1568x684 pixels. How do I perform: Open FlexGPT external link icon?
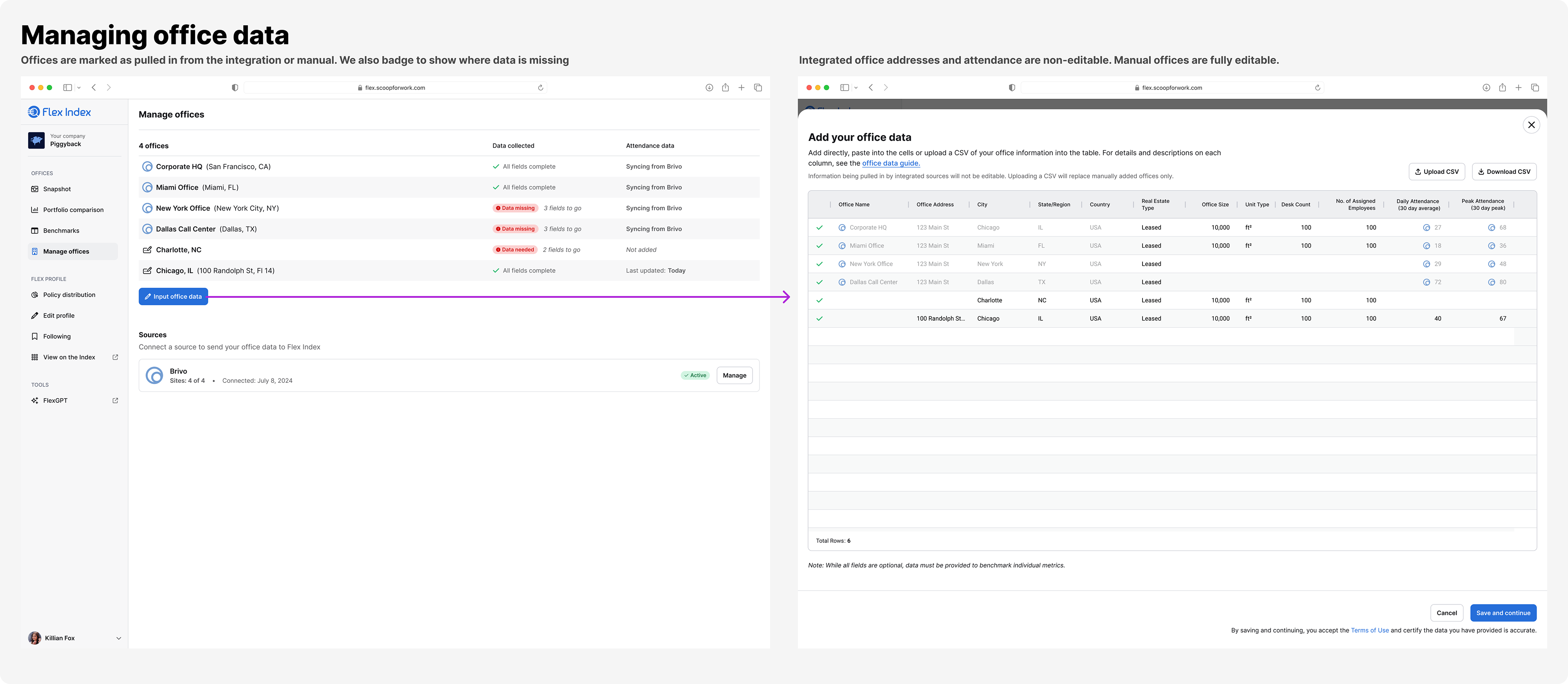point(115,400)
